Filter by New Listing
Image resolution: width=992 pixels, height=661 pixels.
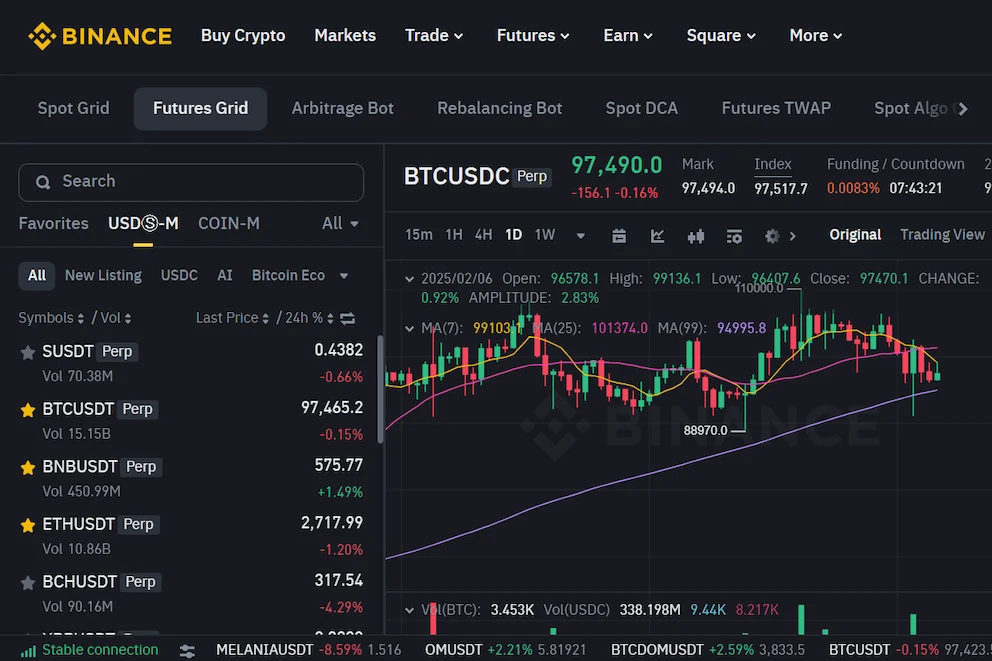pyautogui.click(x=103, y=276)
